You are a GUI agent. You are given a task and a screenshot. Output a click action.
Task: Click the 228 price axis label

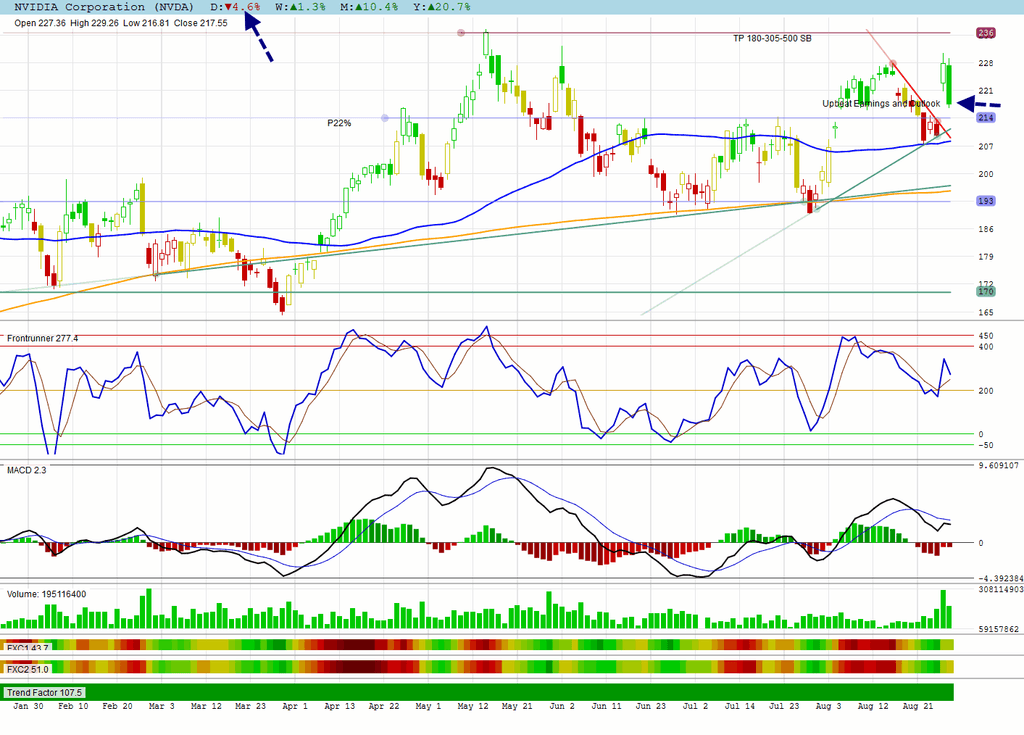pyautogui.click(x=985, y=63)
